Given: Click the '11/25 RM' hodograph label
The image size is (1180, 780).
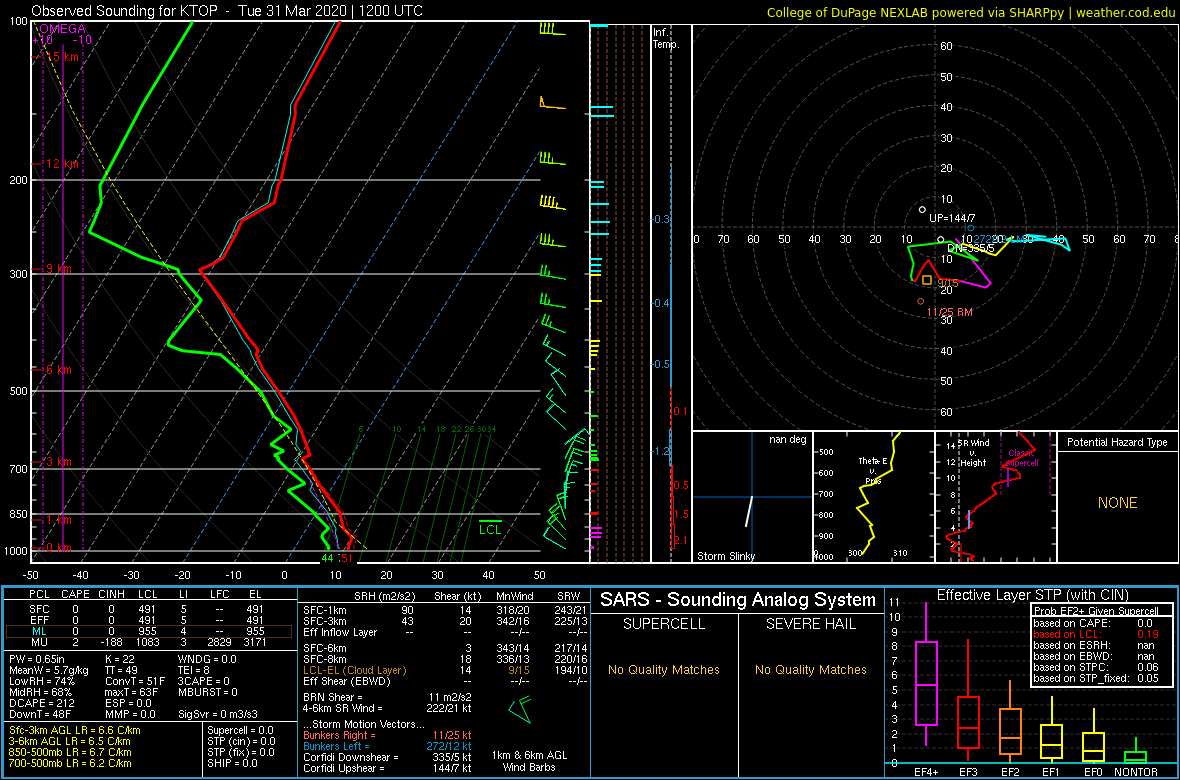Looking at the screenshot, I should [x=951, y=312].
